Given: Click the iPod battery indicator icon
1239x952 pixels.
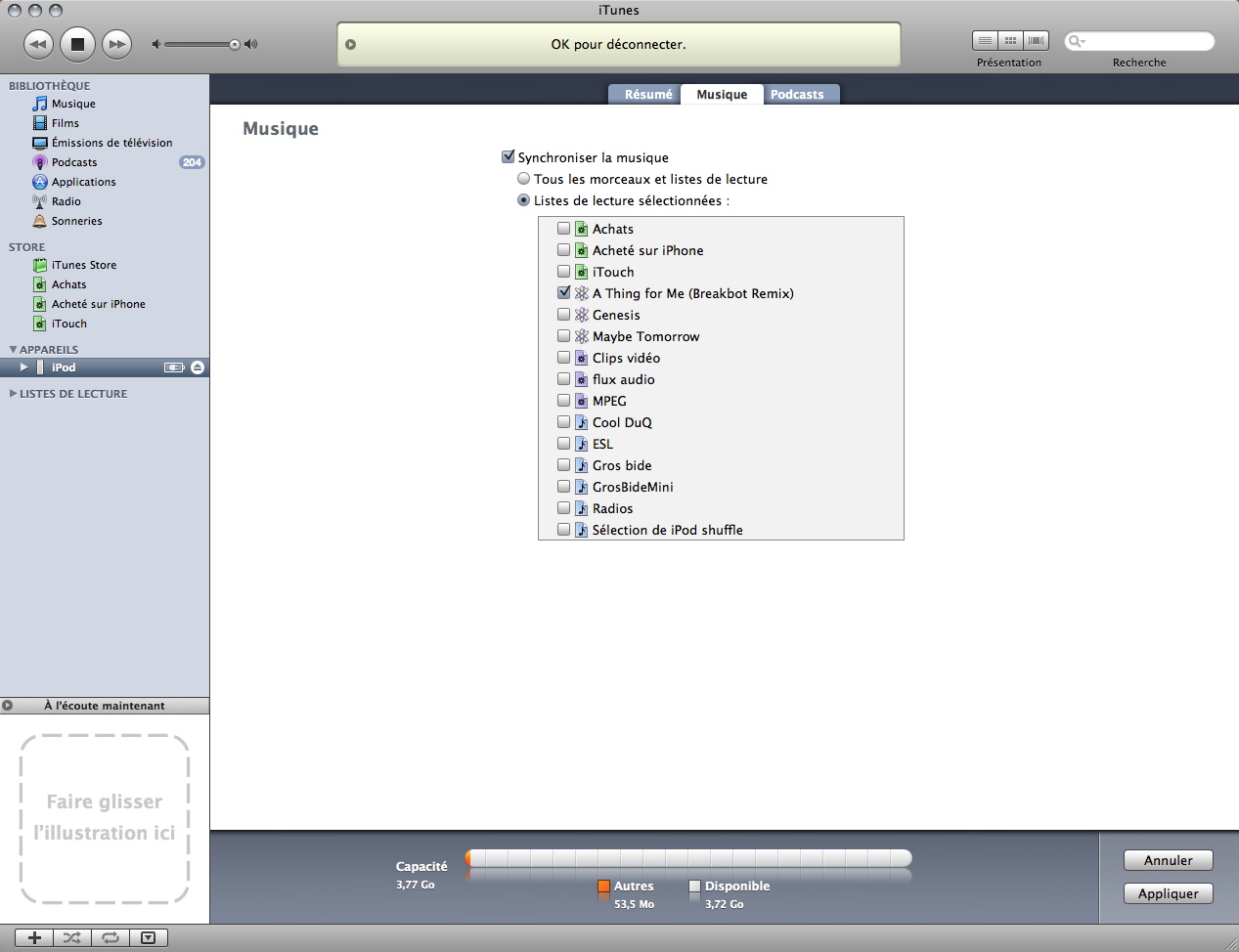Looking at the screenshot, I should click(174, 368).
